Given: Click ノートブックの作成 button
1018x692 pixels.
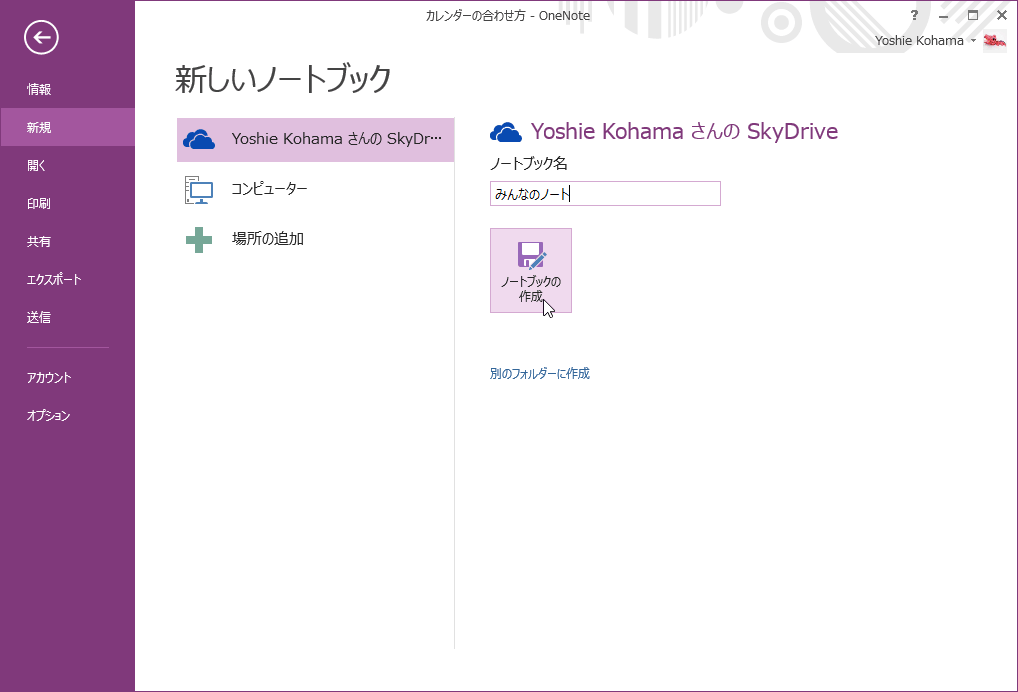Looking at the screenshot, I should click(x=531, y=270).
